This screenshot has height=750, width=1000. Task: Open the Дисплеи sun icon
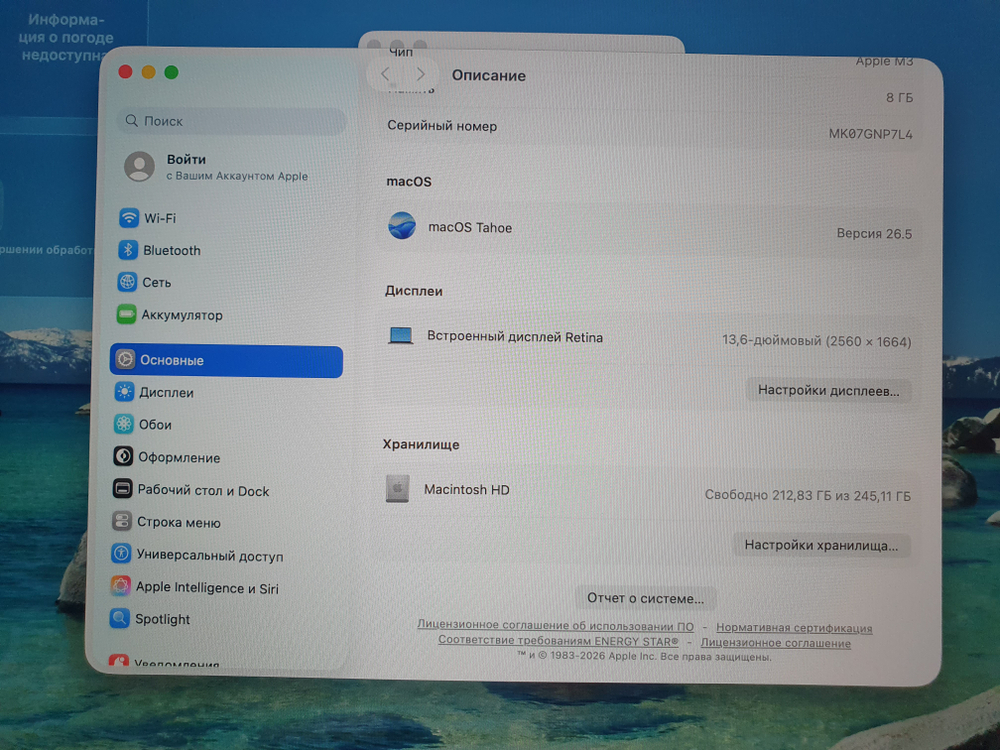pos(124,392)
